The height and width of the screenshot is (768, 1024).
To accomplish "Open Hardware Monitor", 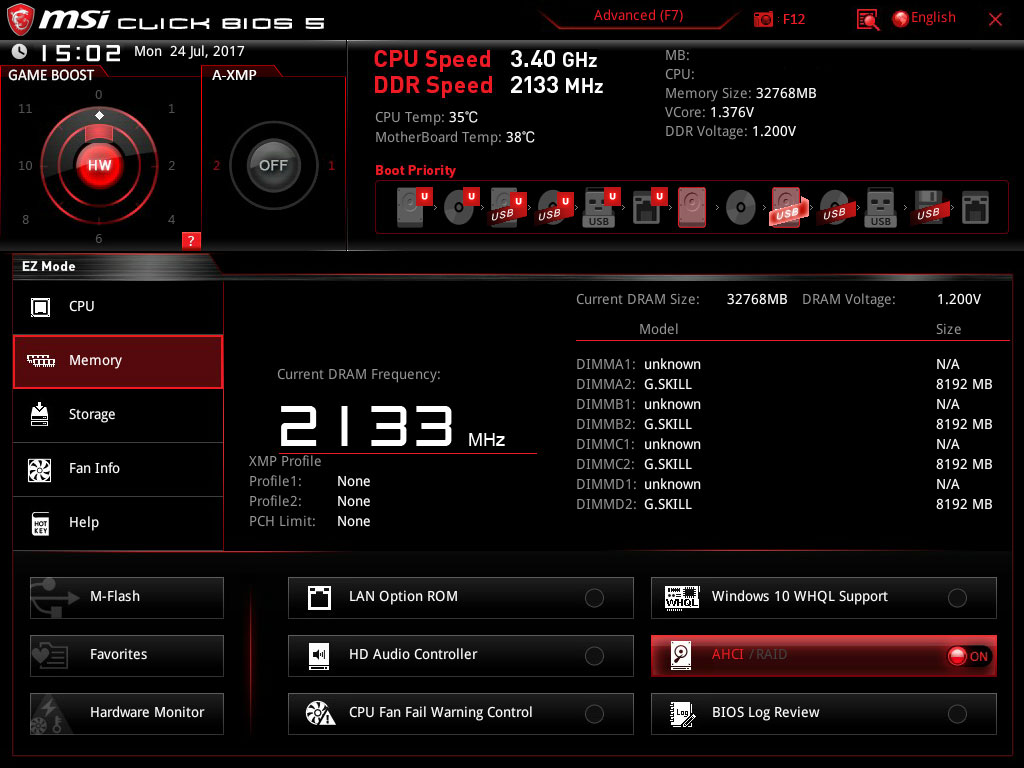I will click(x=127, y=713).
